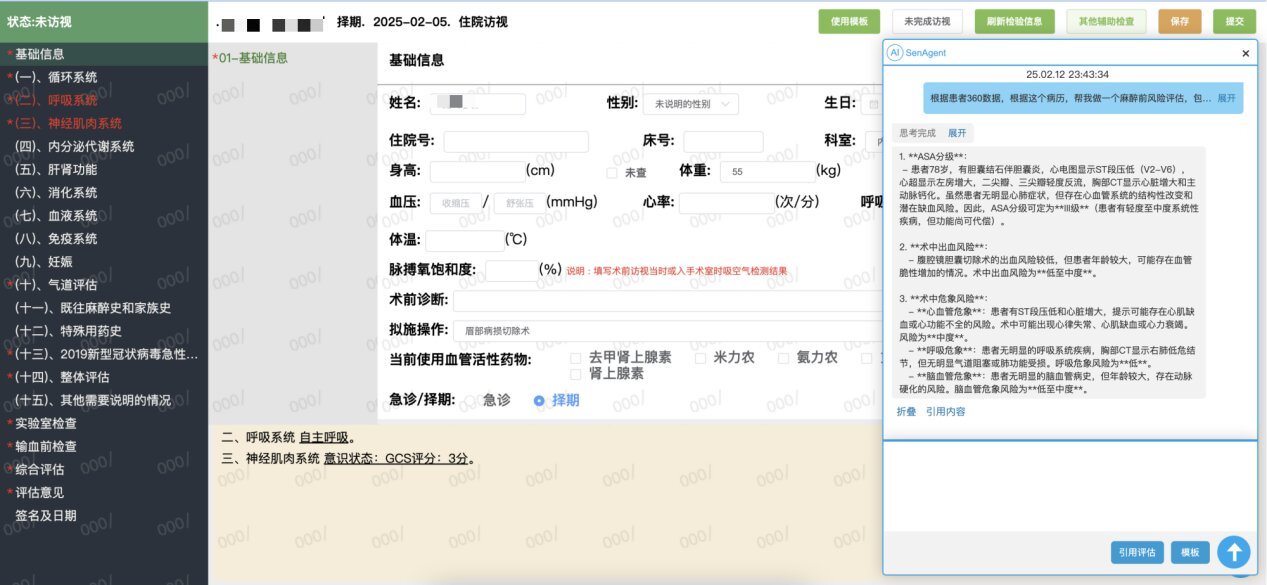Check the 未查 checkbox next to height
Viewport: 1267px width, 585px height.
(x=612, y=172)
